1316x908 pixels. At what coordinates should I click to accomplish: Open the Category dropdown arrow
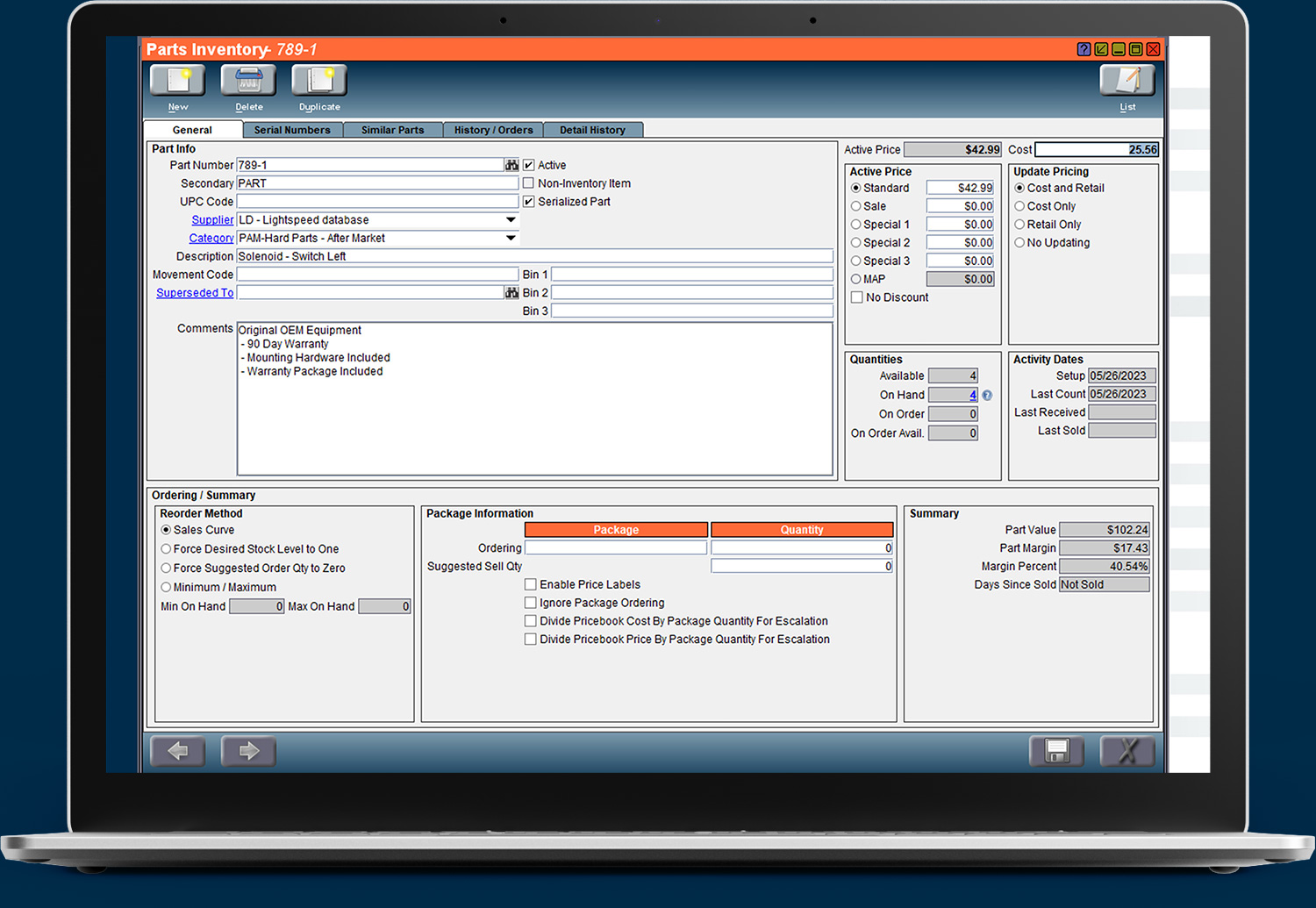coord(511,238)
